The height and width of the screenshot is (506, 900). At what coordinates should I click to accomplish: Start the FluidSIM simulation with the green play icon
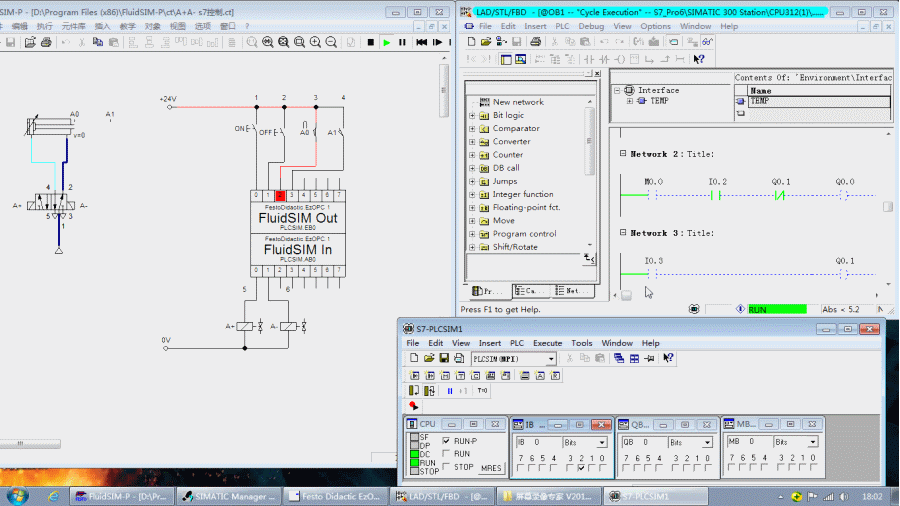[x=387, y=42]
